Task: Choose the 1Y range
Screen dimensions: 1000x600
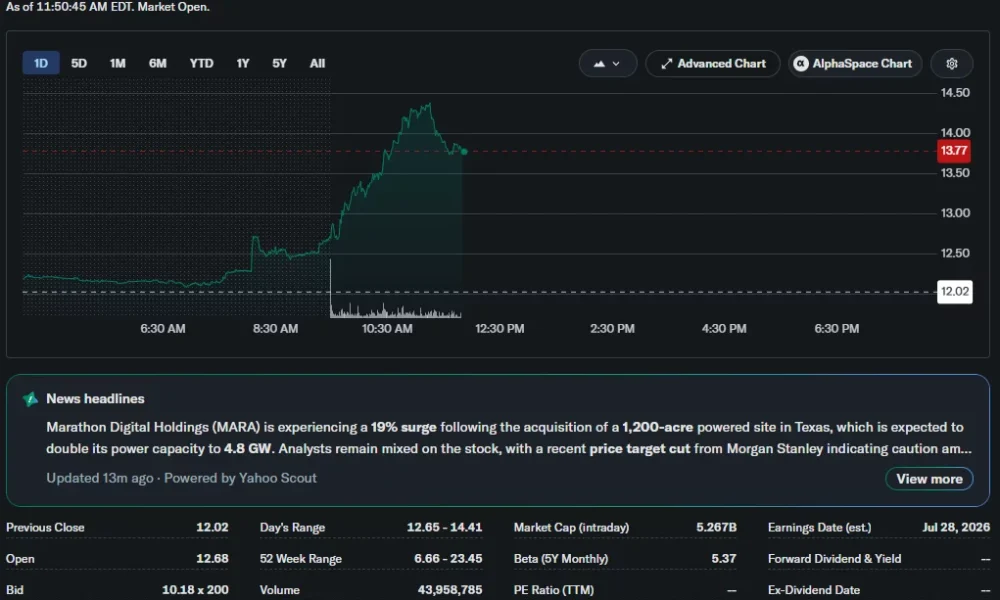Action: pos(242,63)
